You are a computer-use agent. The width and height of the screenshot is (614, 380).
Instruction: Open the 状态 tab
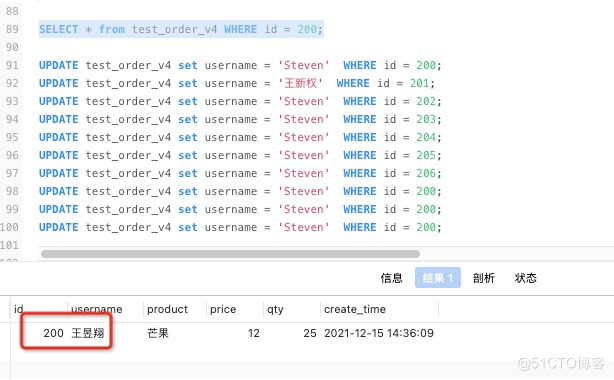coord(525,278)
